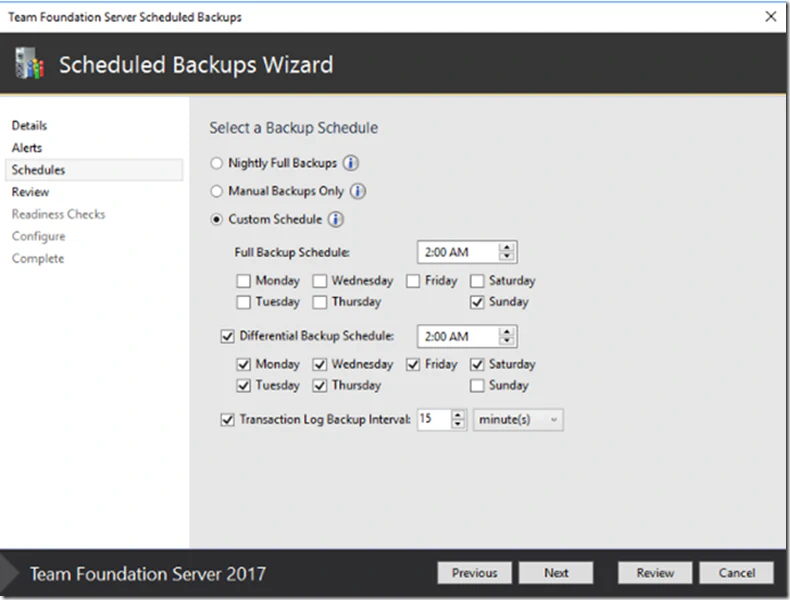790x600 pixels.
Task: Close the Scheduled Backups window
Action: point(770,17)
